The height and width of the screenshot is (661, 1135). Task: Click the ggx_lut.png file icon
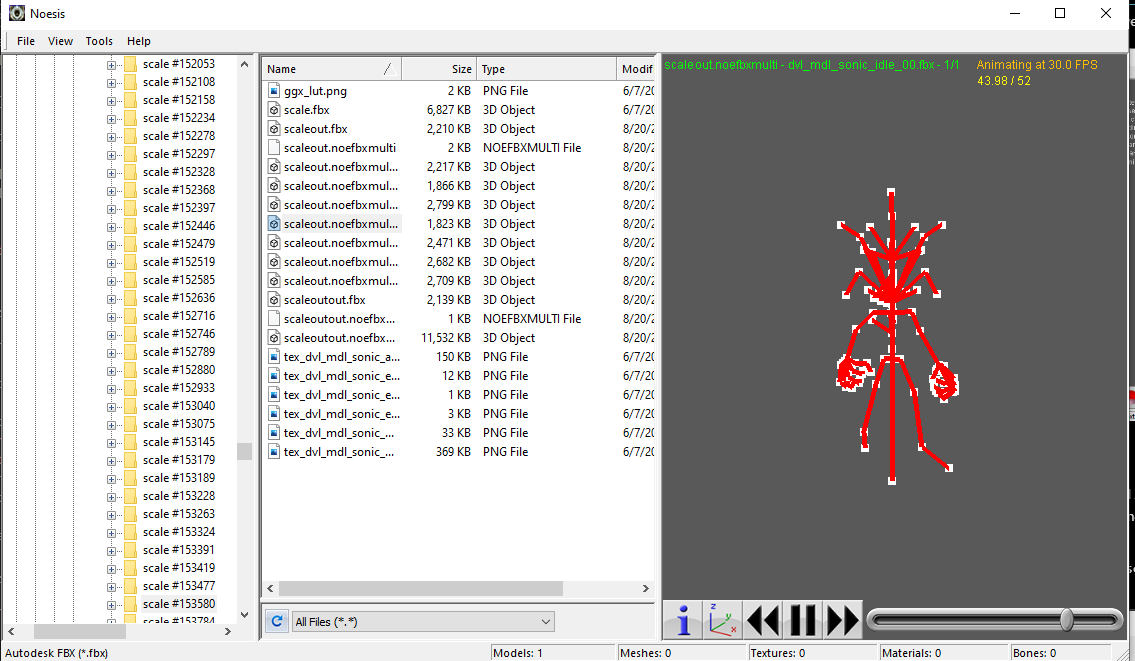pyautogui.click(x=274, y=90)
